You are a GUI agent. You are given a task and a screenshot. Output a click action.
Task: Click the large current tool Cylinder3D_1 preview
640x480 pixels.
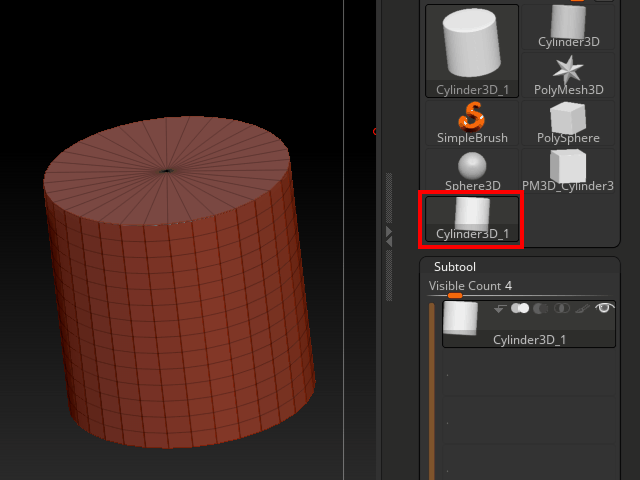[x=472, y=50]
